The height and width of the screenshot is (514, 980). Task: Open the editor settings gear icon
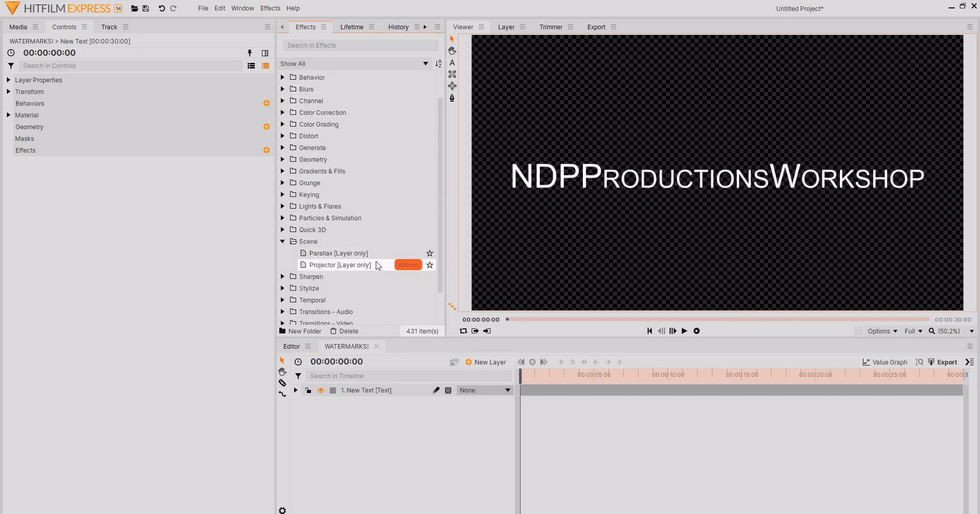click(x=282, y=510)
